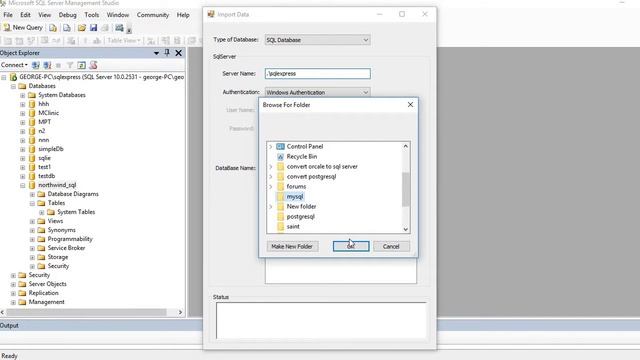
Task: Select the 'convert postgresql' folder
Action: 311,176
